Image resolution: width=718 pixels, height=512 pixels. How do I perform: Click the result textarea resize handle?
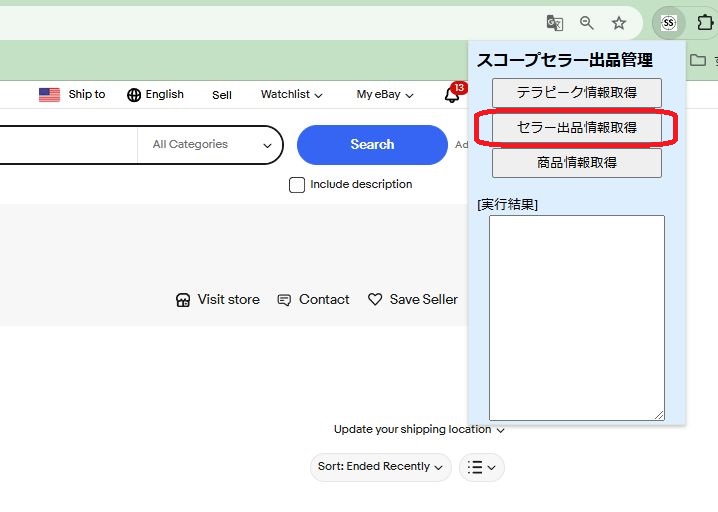pyautogui.click(x=659, y=415)
